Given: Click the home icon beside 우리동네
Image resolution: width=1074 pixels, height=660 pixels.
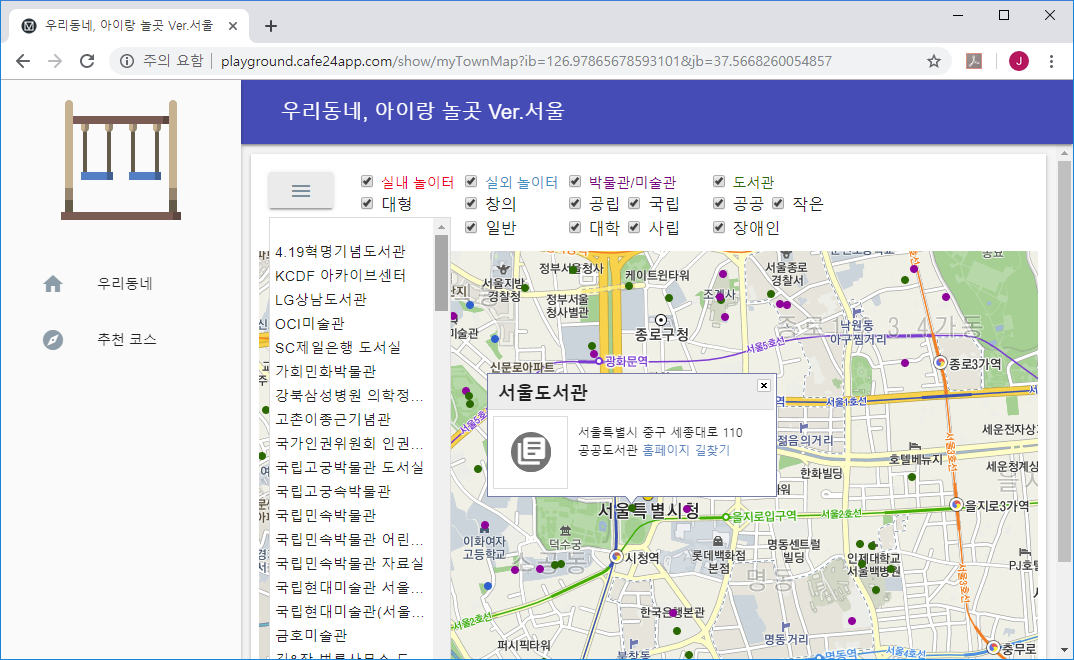Looking at the screenshot, I should [x=53, y=283].
